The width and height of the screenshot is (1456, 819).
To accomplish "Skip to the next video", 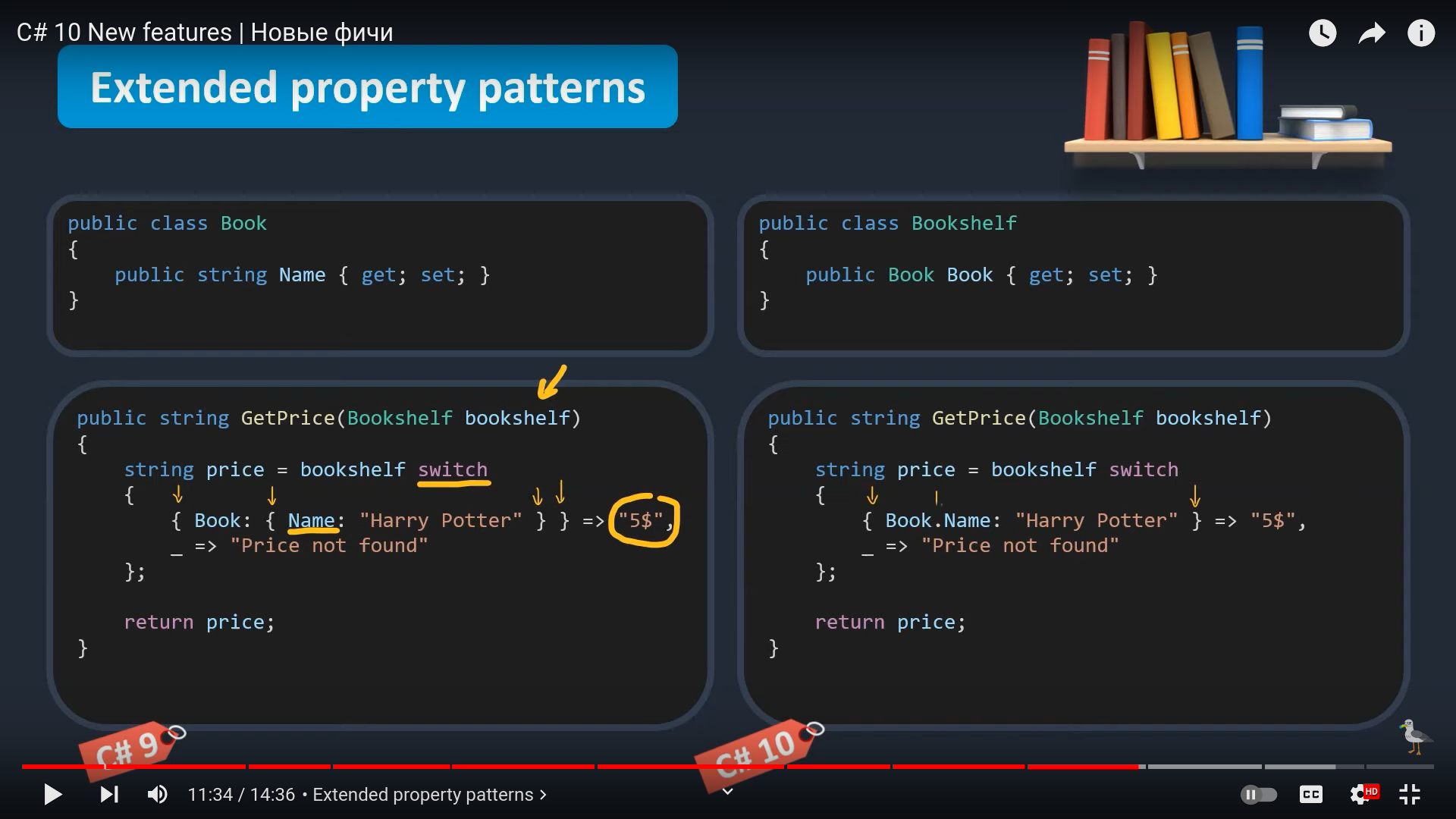I will 109,794.
